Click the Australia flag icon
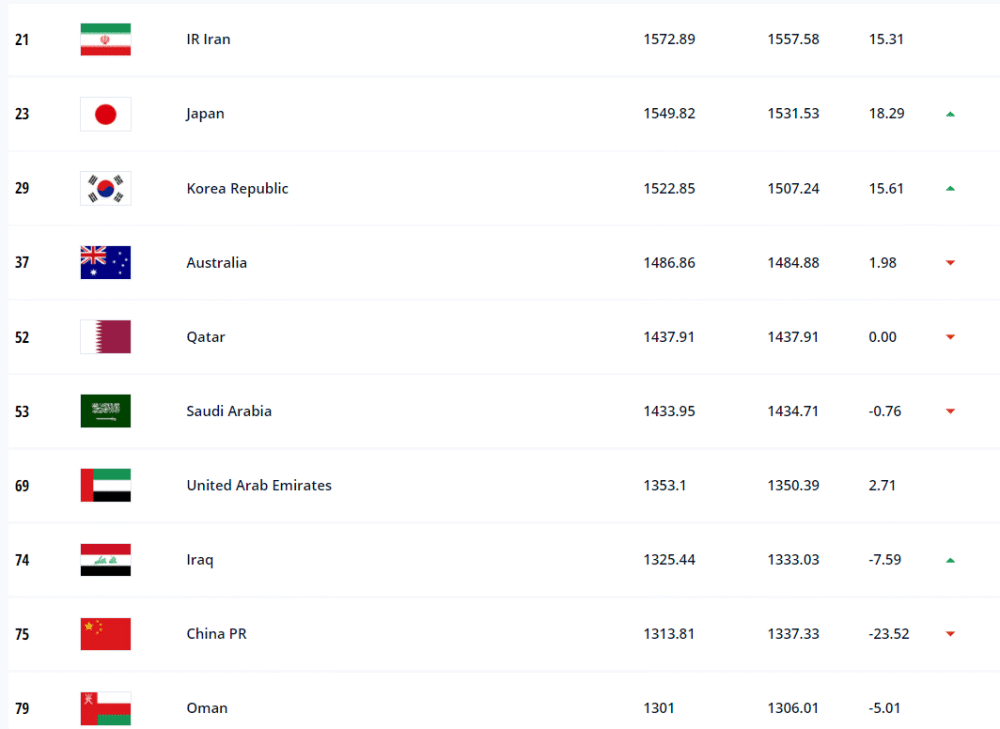The width and height of the screenshot is (1000, 729). pos(106,263)
